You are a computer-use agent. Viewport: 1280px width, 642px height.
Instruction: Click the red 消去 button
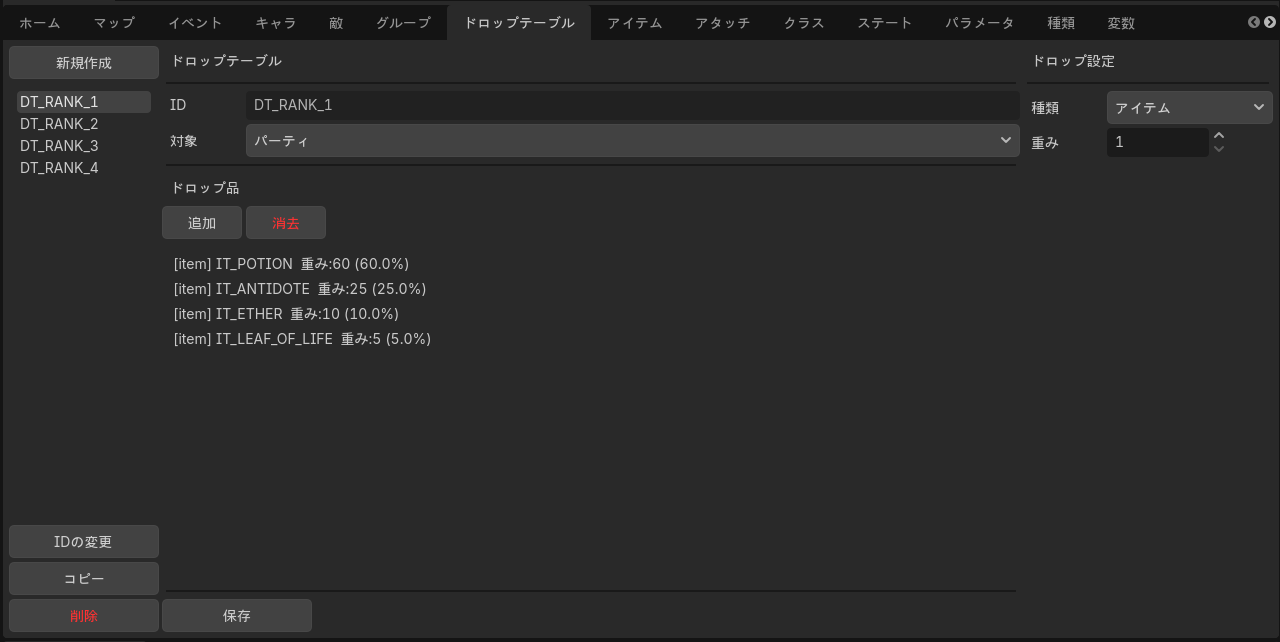point(286,223)
